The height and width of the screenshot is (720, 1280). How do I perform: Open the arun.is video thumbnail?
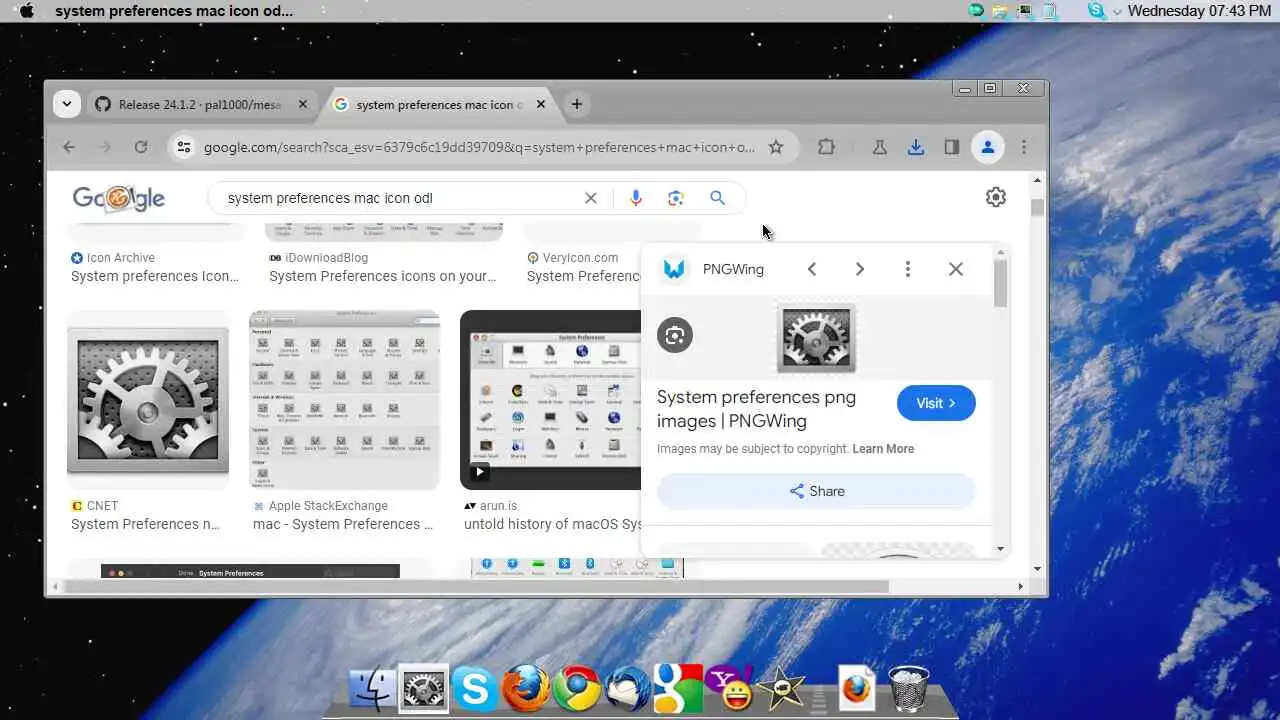click(550, 400)
